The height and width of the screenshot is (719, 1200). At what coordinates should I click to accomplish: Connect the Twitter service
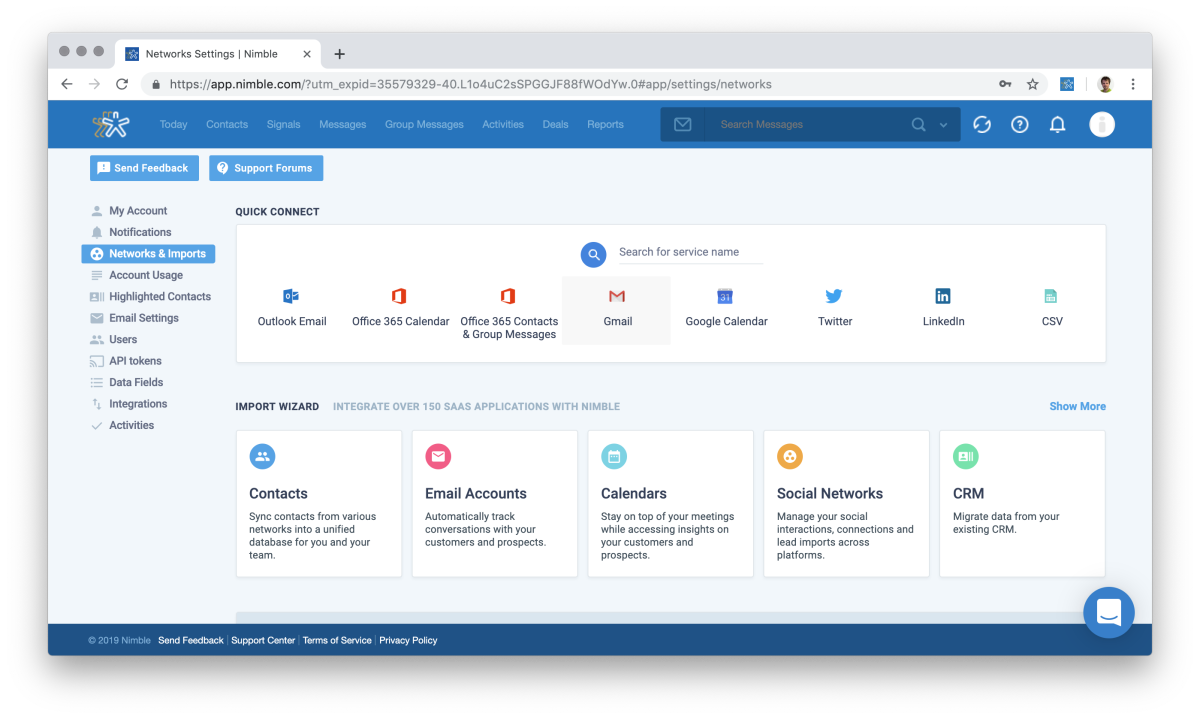[x=834, y=310]
